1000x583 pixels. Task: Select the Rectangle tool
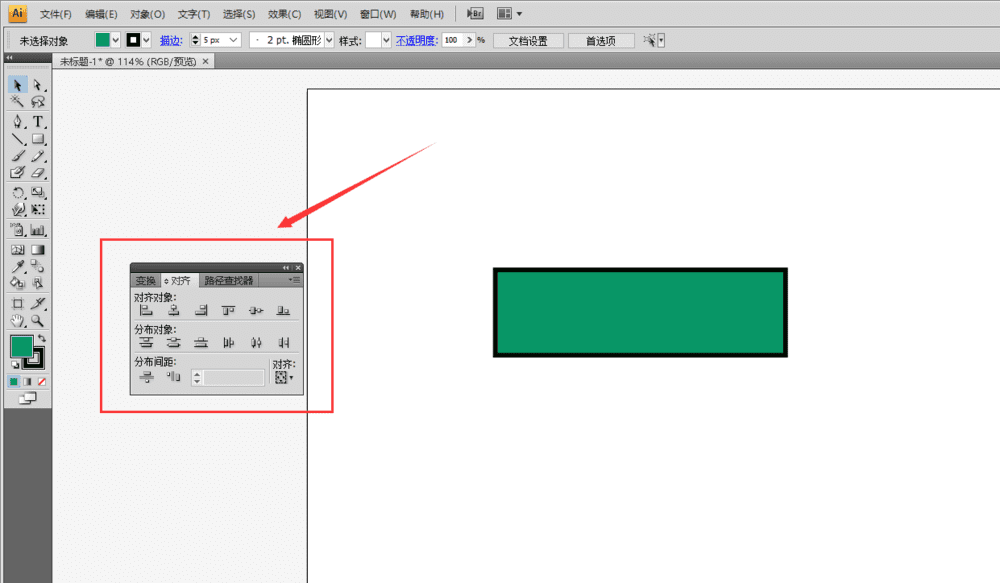[x=38, y=139]
